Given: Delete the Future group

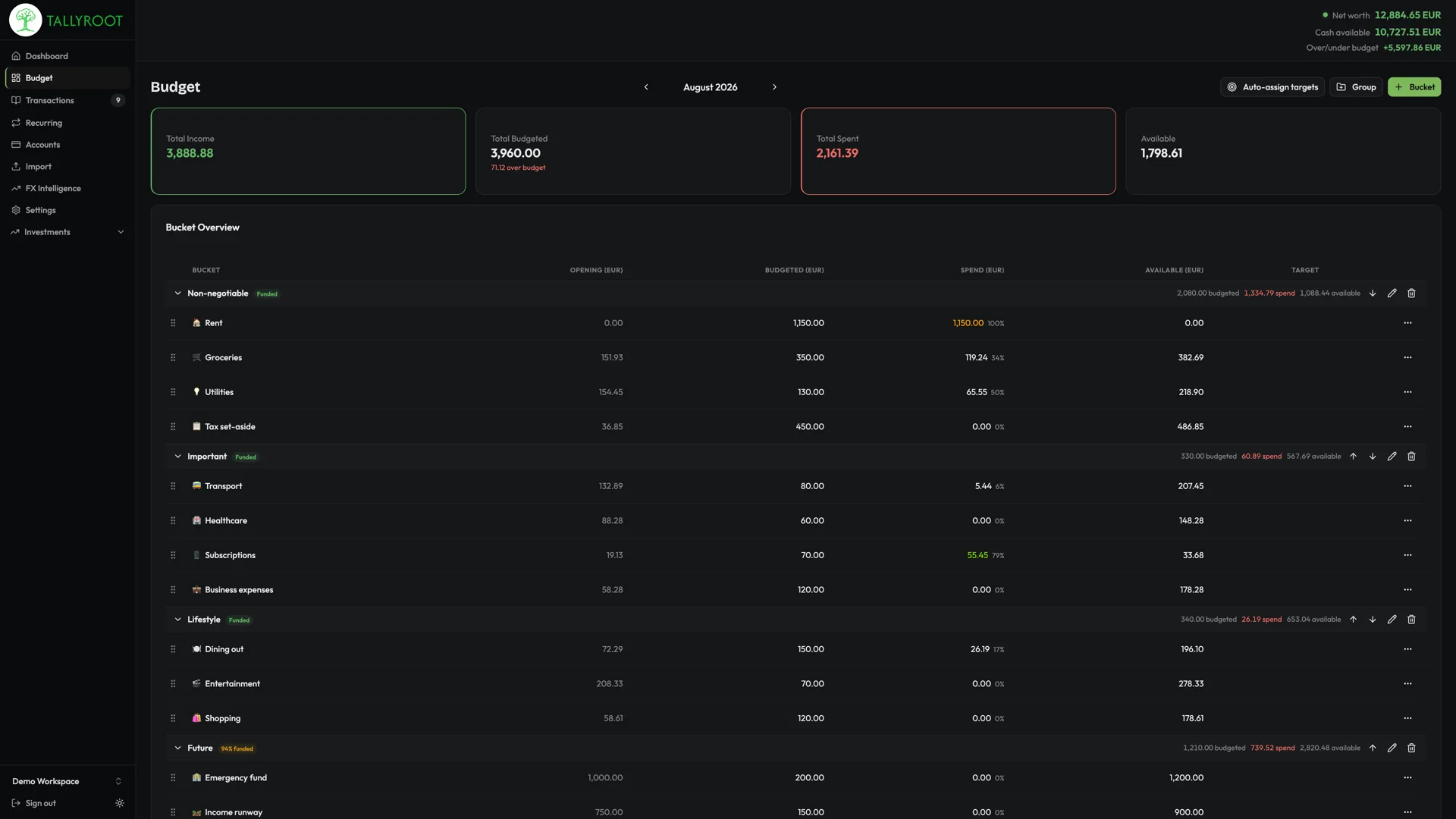Looking at the screenshot, I should pos(1411,748).
